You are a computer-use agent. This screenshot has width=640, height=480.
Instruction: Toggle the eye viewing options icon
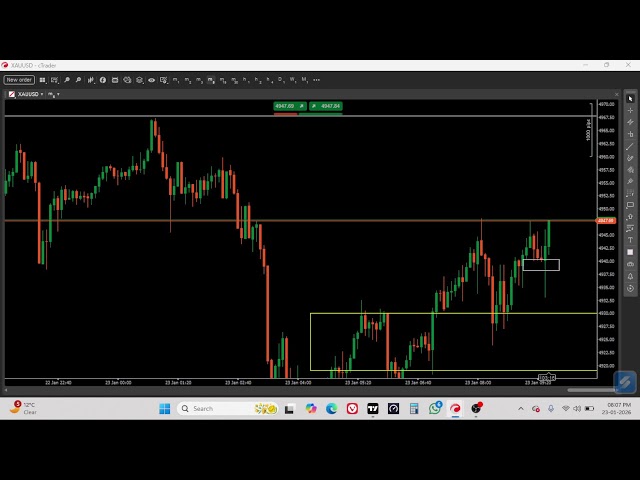(151, 80)
